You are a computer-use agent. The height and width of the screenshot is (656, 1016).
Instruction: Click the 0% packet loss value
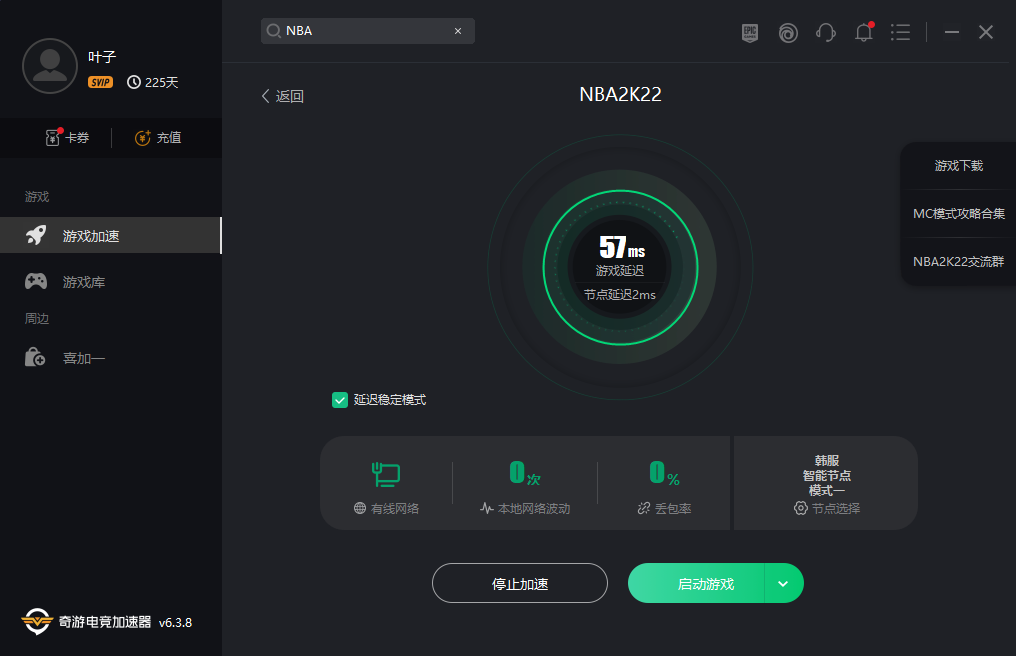(664, 473)
